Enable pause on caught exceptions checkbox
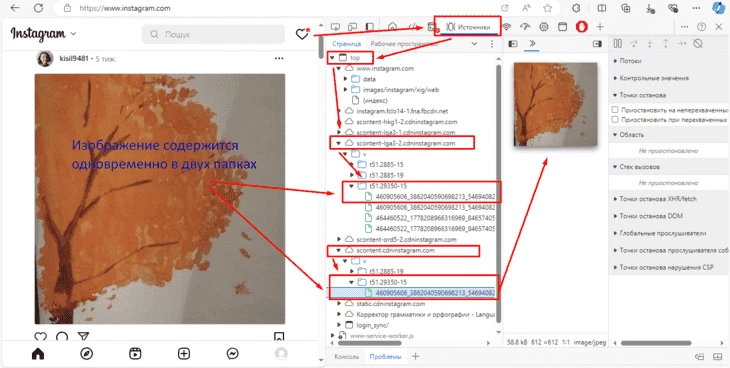The width and height of the screenshot is (730, 368). click(x=615, y=120)
